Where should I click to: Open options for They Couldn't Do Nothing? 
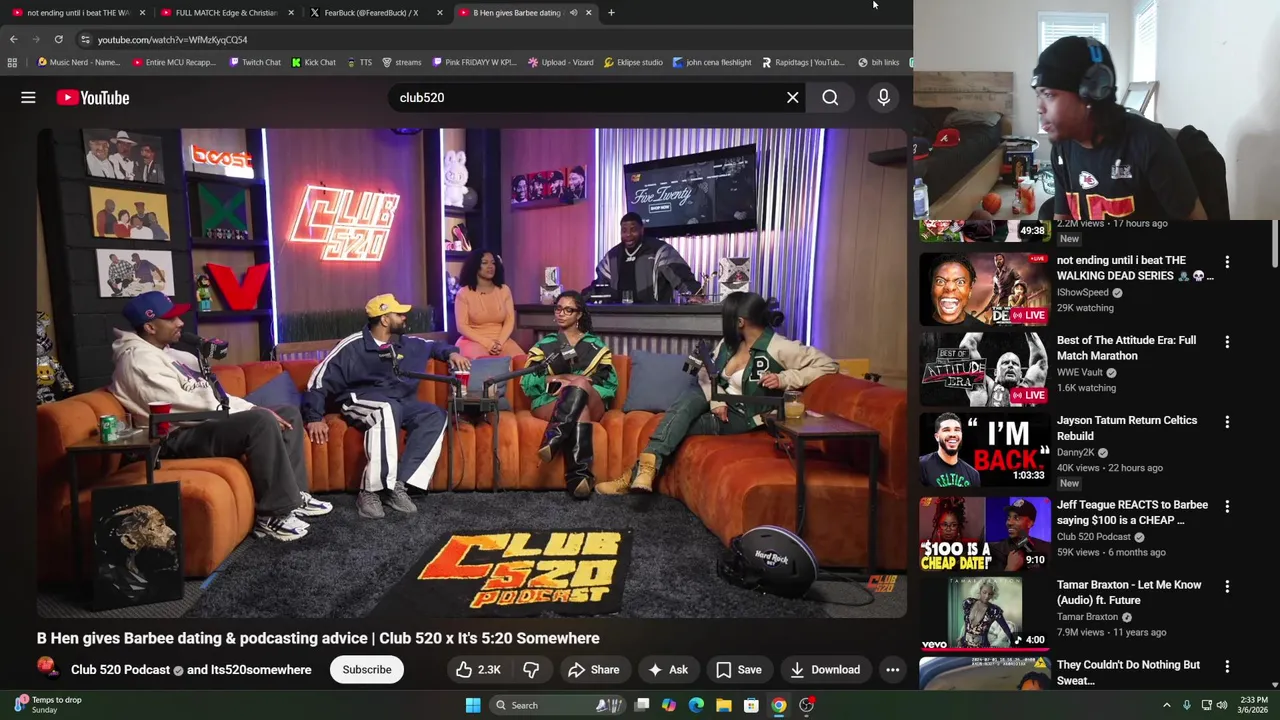click(1227, 666)
